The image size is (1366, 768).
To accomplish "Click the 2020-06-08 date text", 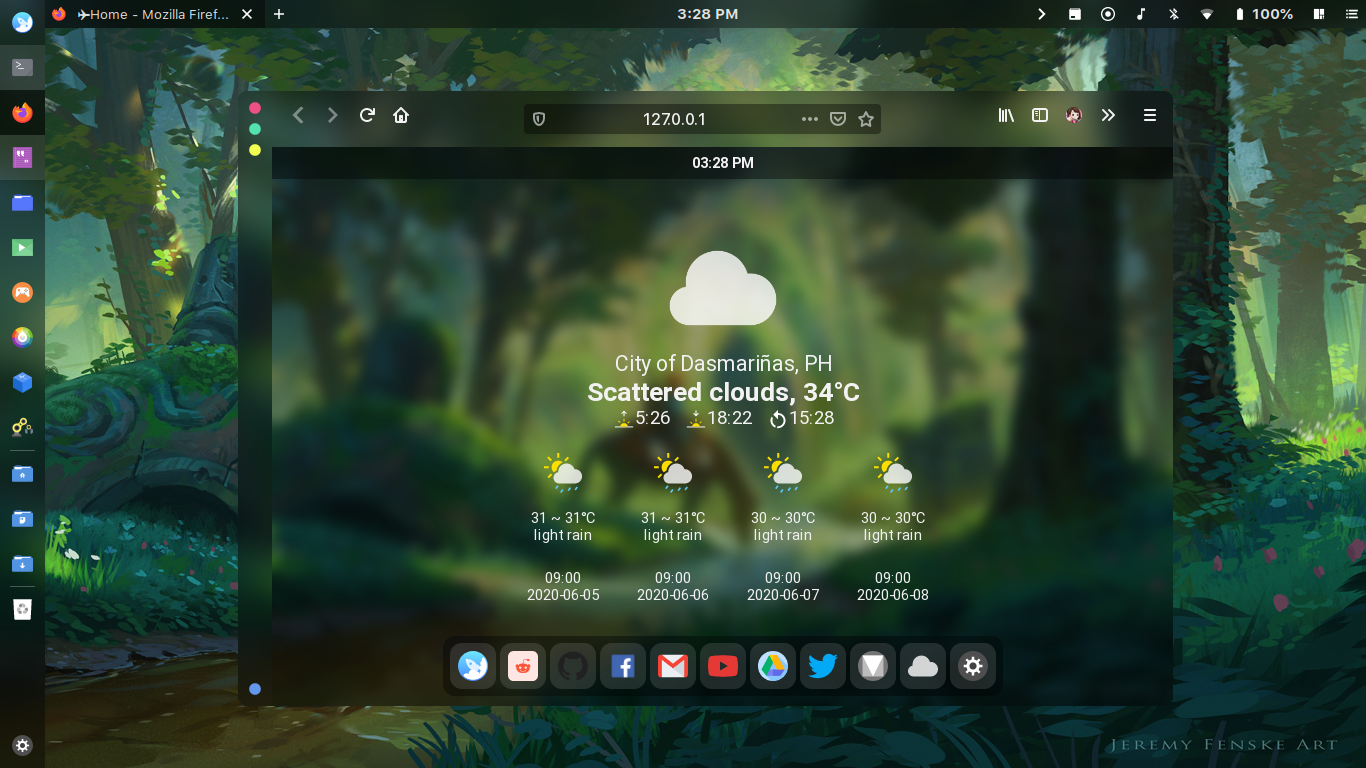I will pos(893,595).
